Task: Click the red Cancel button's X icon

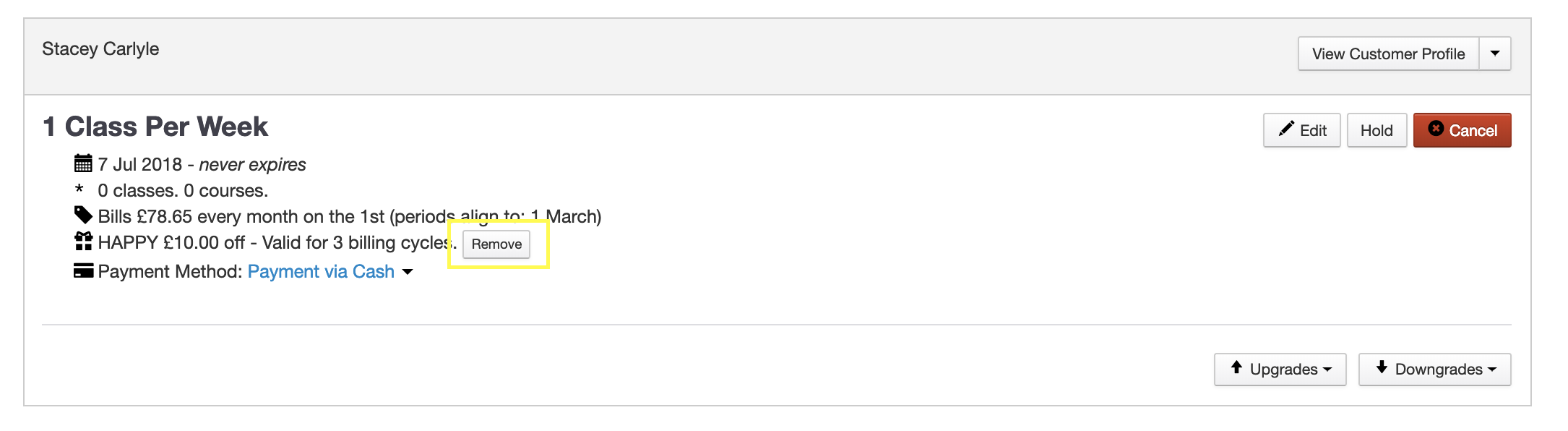Action: [x=1436, y=129]
